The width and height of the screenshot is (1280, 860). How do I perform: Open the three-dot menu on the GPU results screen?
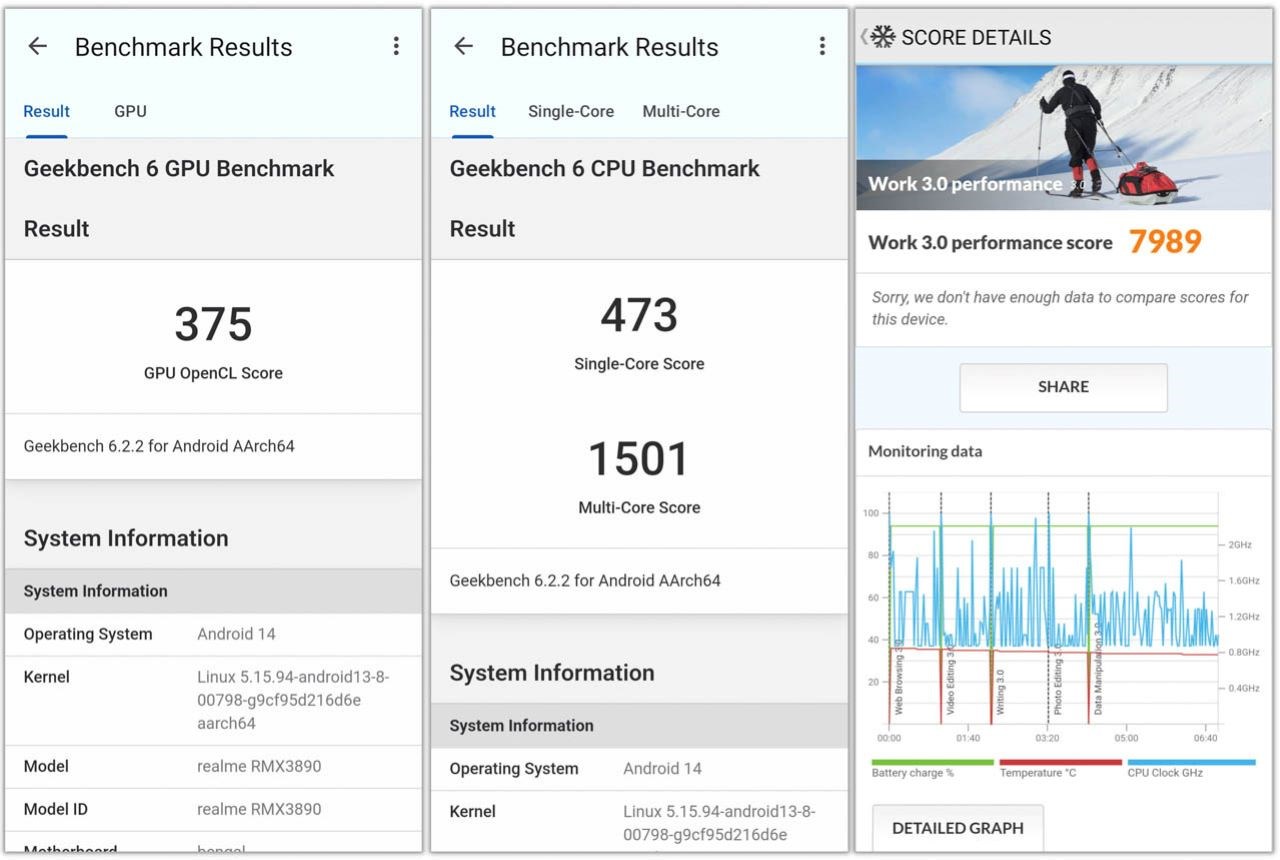pyautogui.click(x=396, y=46)
